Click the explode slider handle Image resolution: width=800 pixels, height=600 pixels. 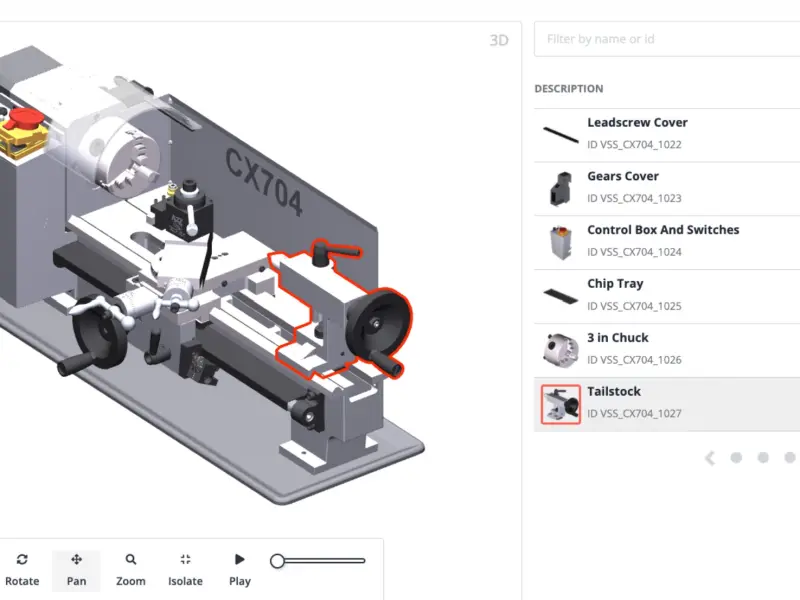pos(277,561)
